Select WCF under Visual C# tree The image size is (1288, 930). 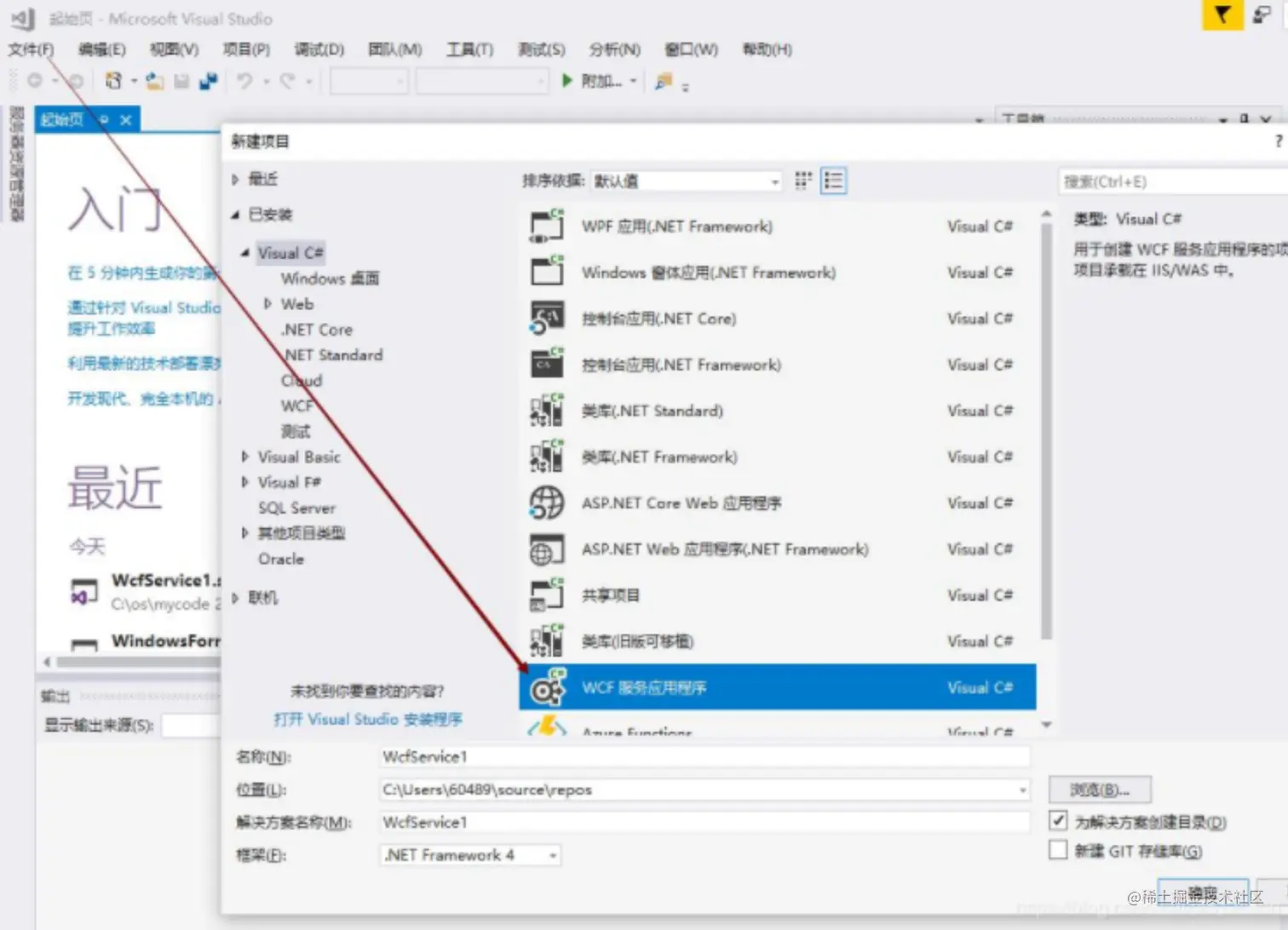(x=297, y=406)
